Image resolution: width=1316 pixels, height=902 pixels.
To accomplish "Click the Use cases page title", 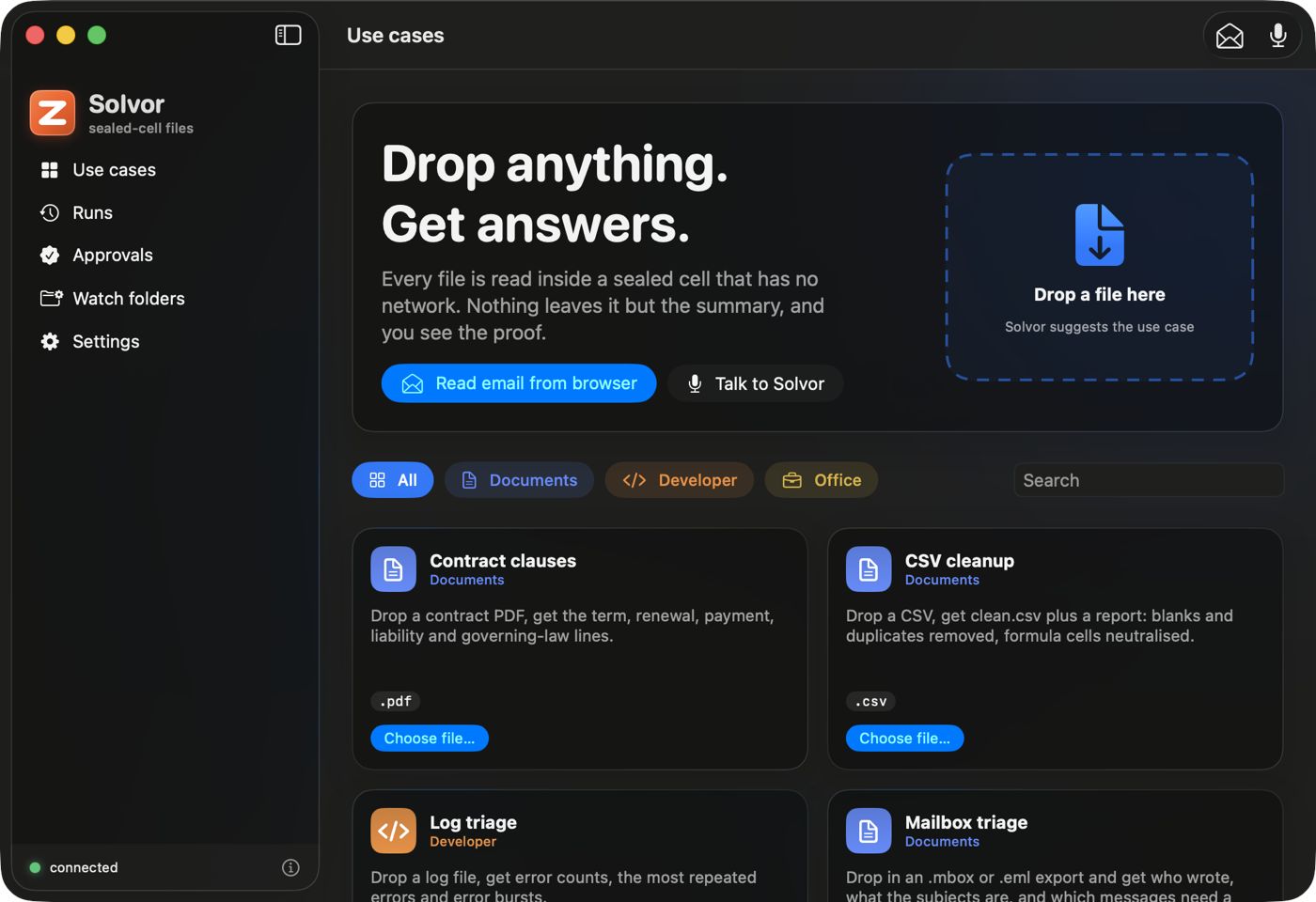I will click(x=395, y=36).
